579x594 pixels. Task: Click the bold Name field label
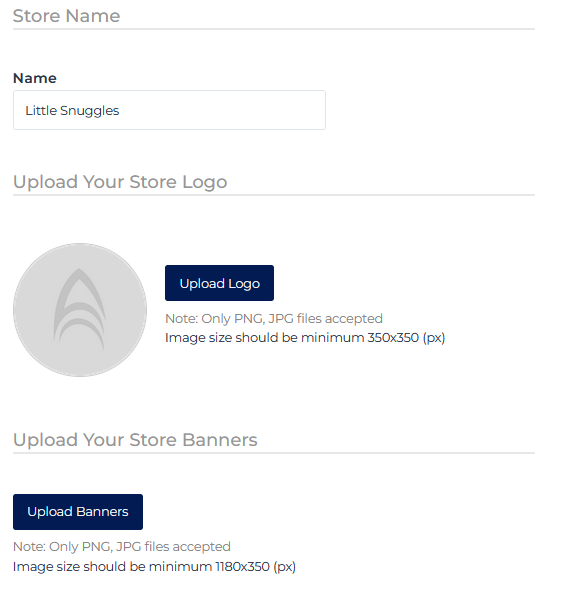(35, 78)
